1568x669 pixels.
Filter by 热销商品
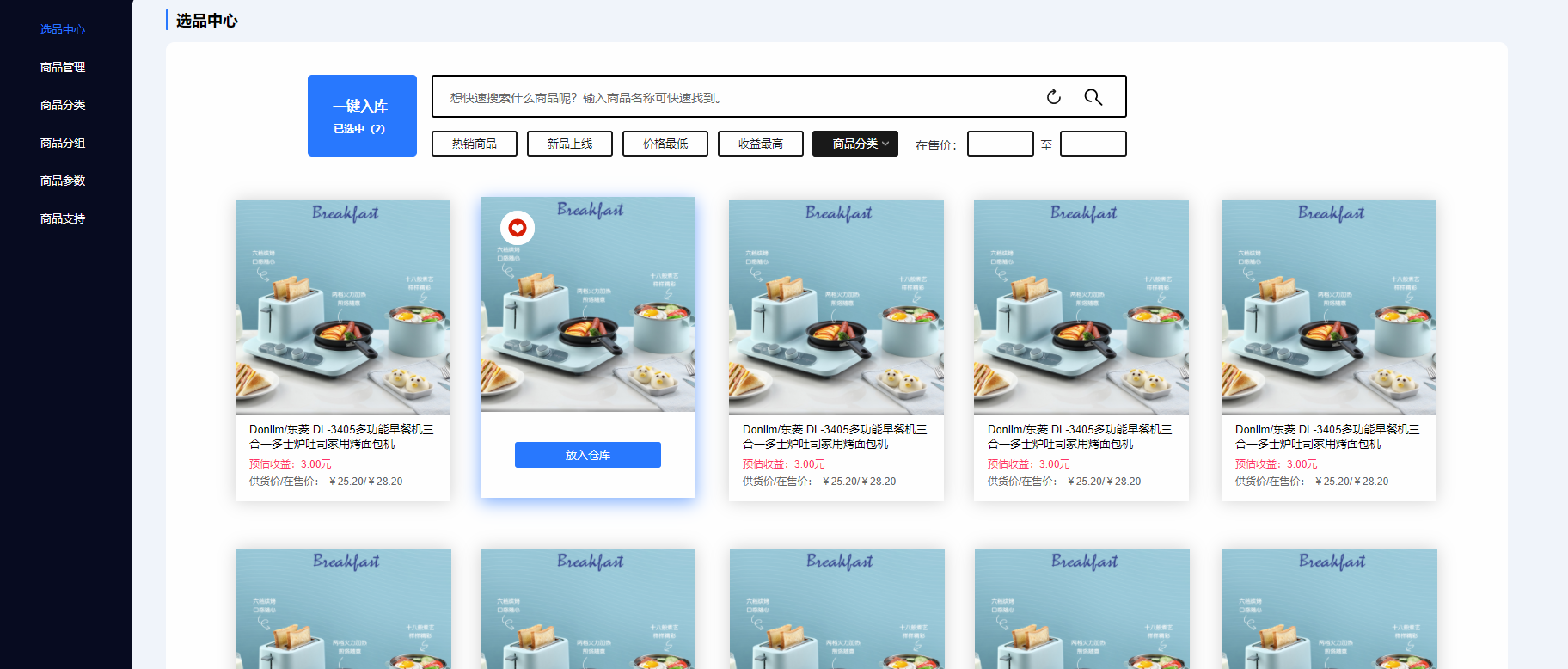coord(475,144)
